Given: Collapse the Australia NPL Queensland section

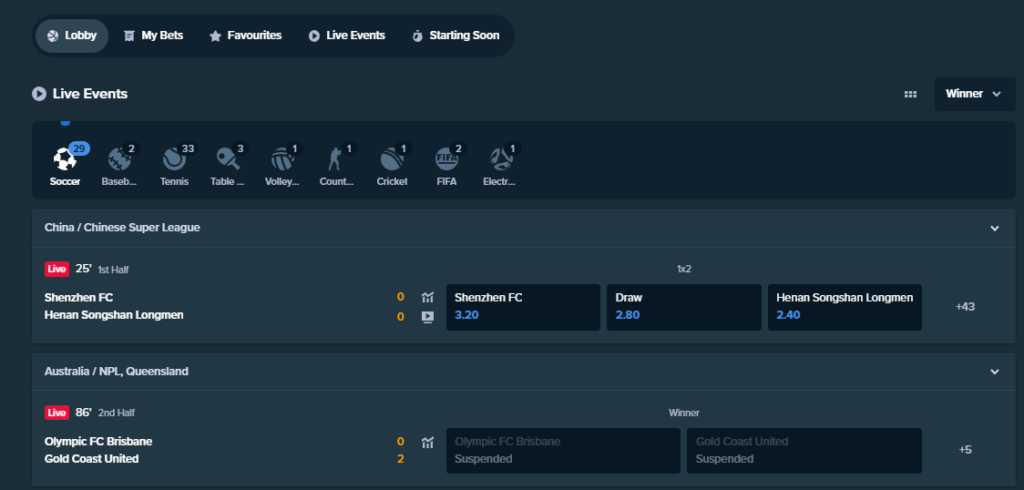Looking at the screenshot, I should point(995,372).
